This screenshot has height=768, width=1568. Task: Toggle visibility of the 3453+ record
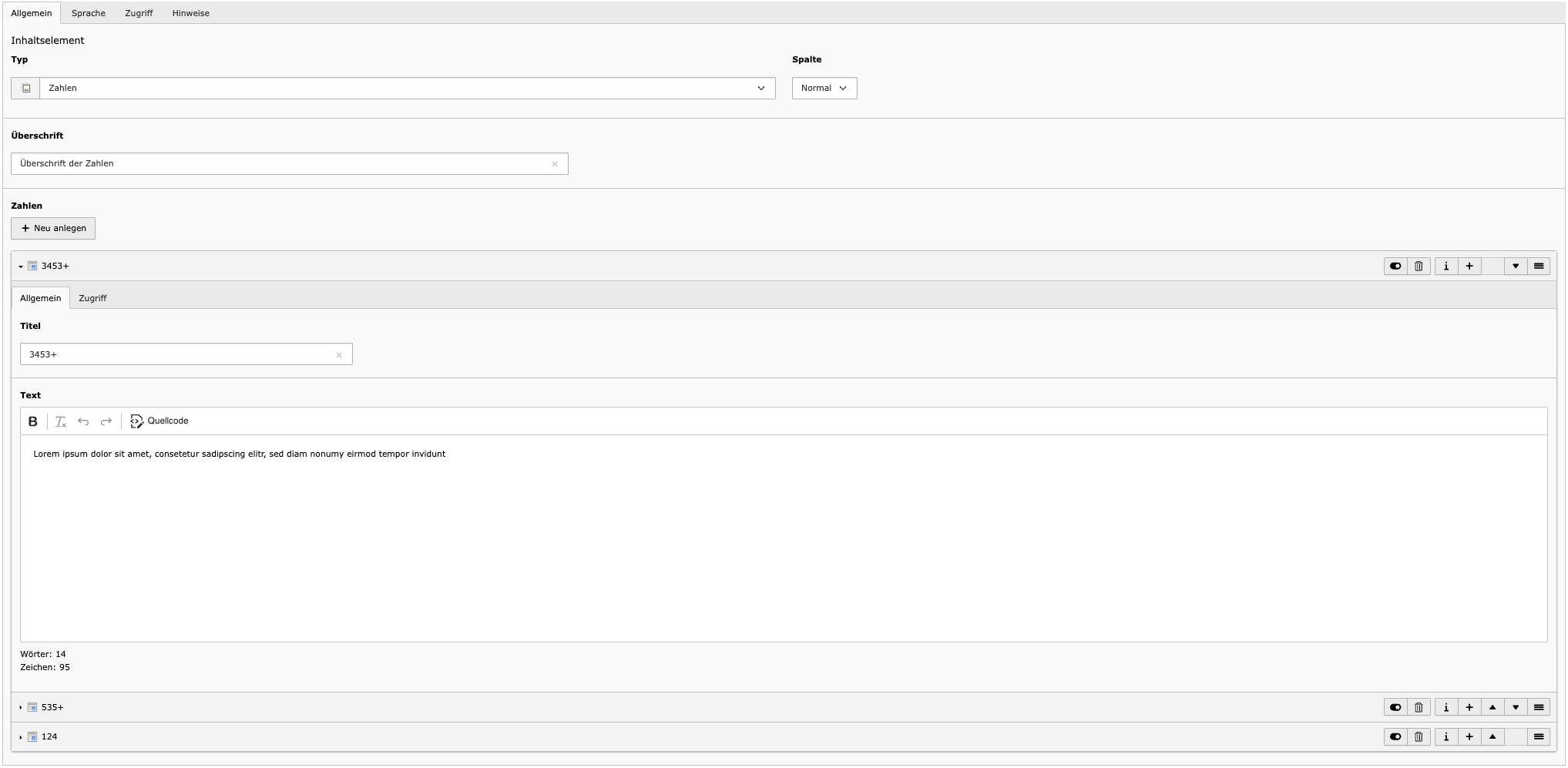click(x=1395, y=267)
